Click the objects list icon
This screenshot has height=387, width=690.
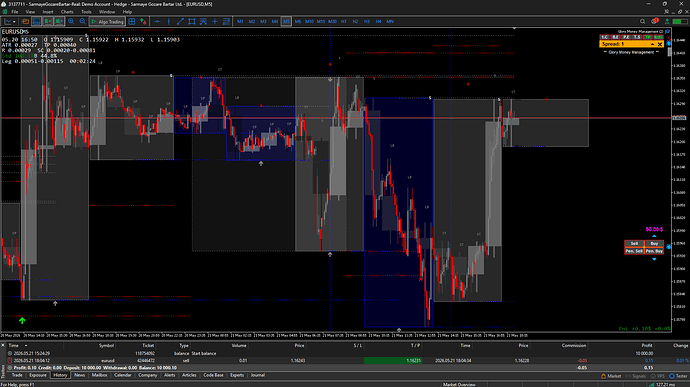coord(226,21)
